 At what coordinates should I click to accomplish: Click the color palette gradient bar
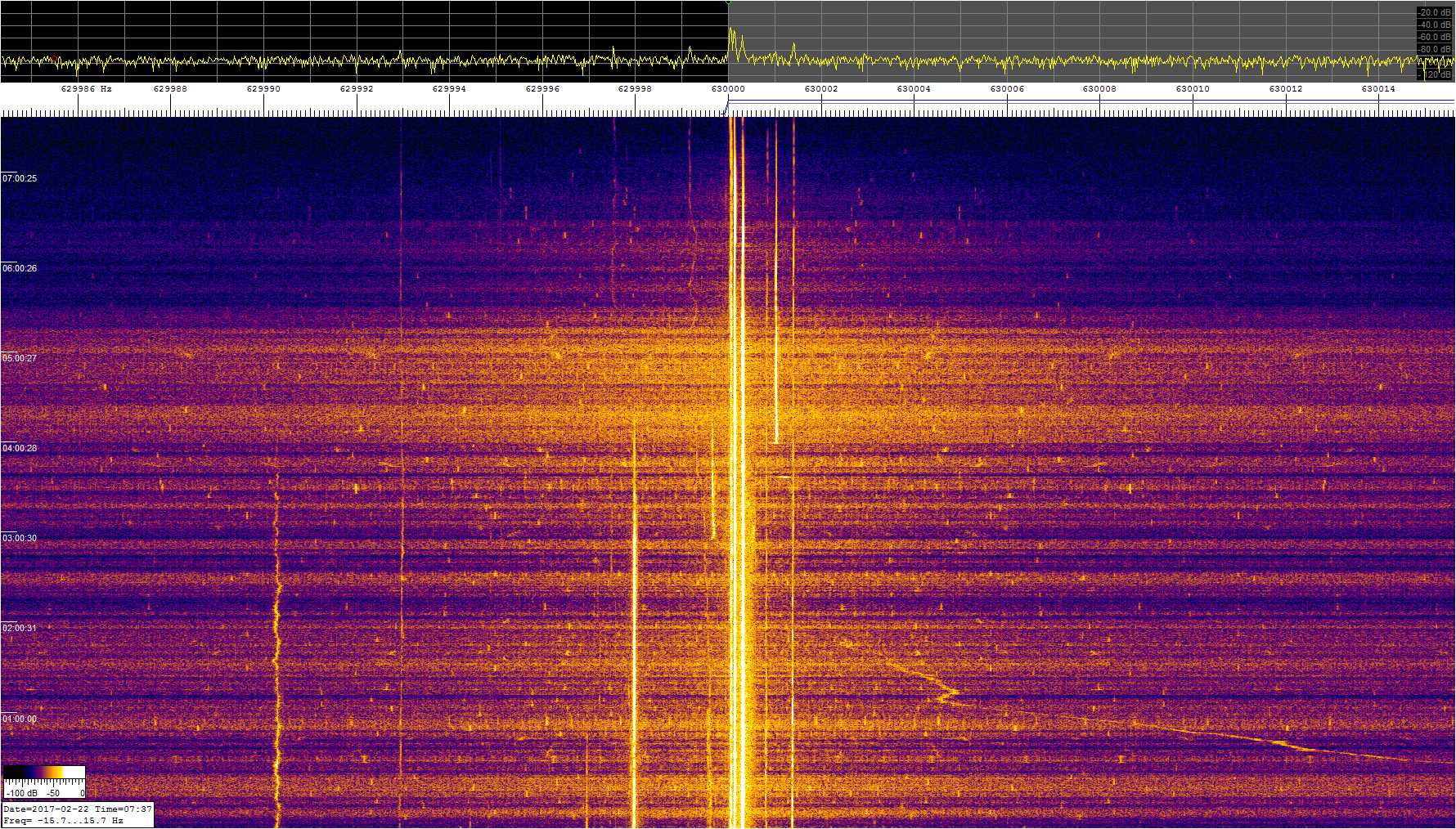(45, 773)
